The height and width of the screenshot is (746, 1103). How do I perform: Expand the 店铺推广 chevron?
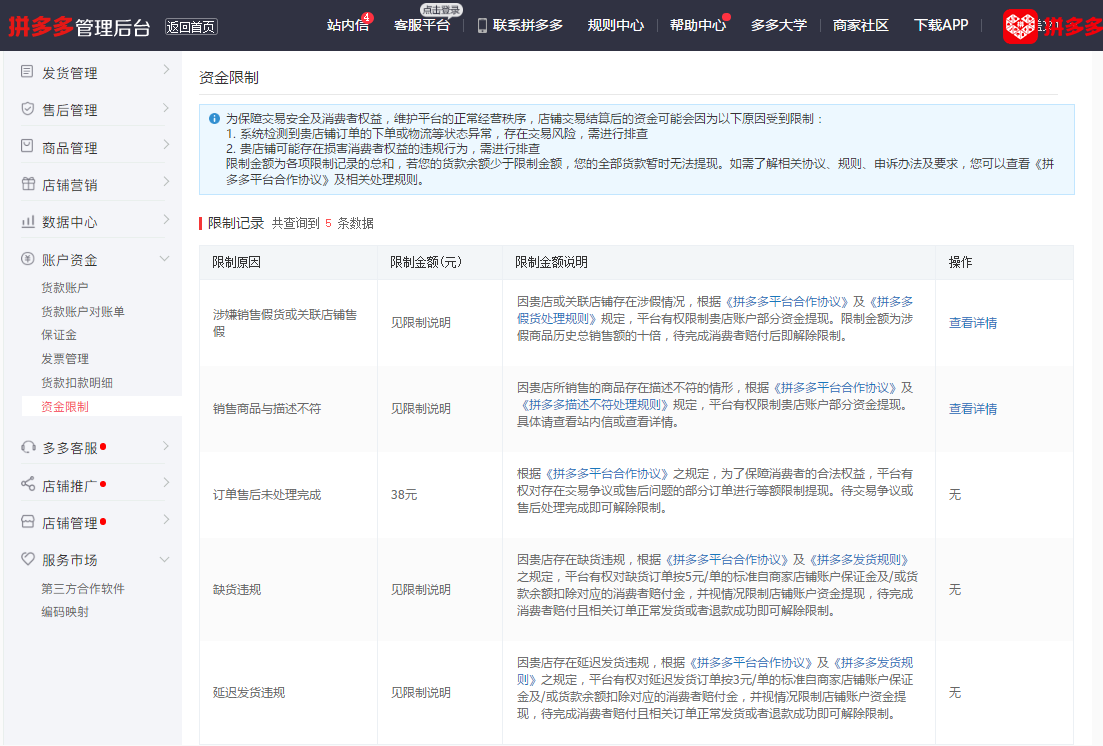166,482
